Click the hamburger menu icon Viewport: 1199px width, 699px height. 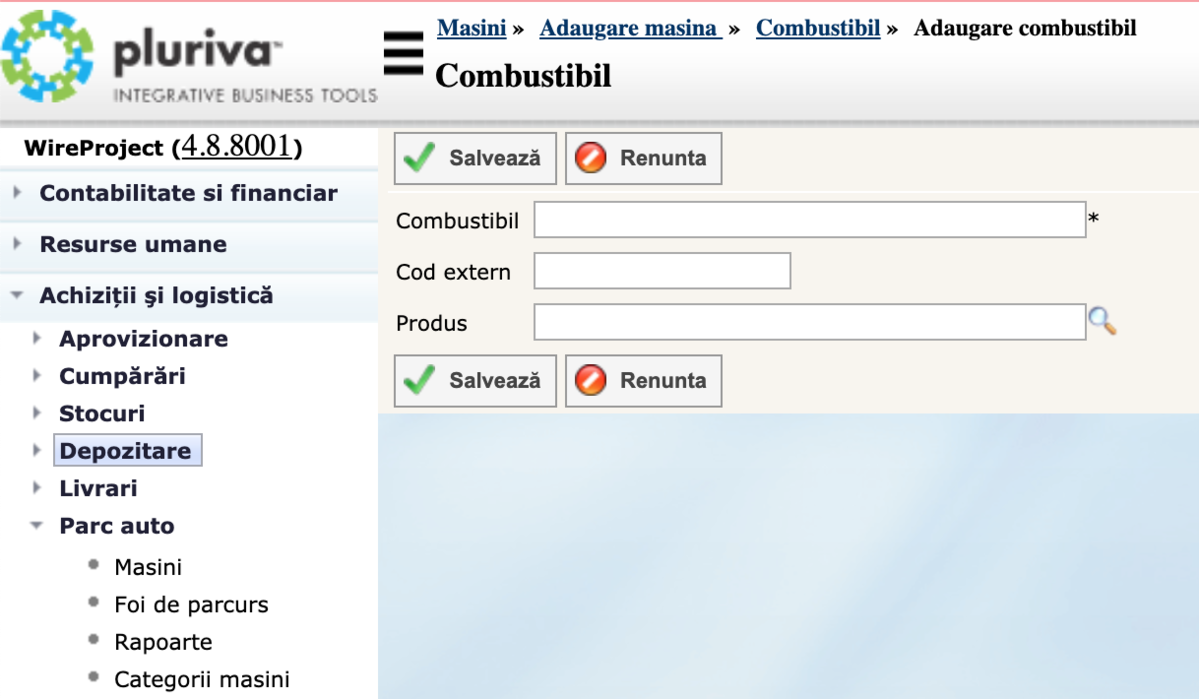[403, 53]
